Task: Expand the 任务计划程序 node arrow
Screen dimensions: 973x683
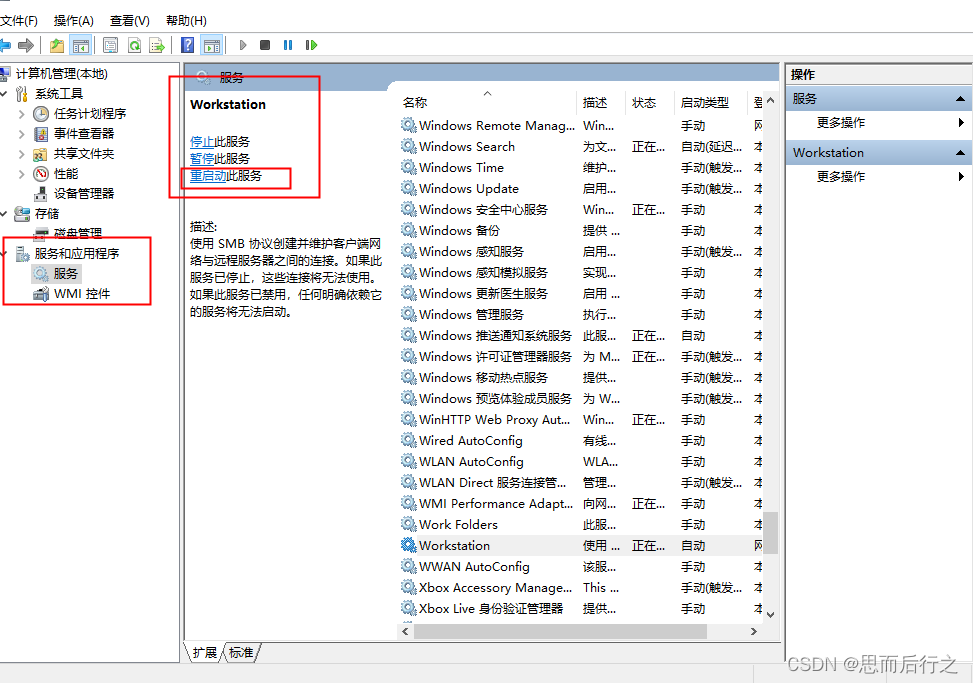Action: point(22,114)
